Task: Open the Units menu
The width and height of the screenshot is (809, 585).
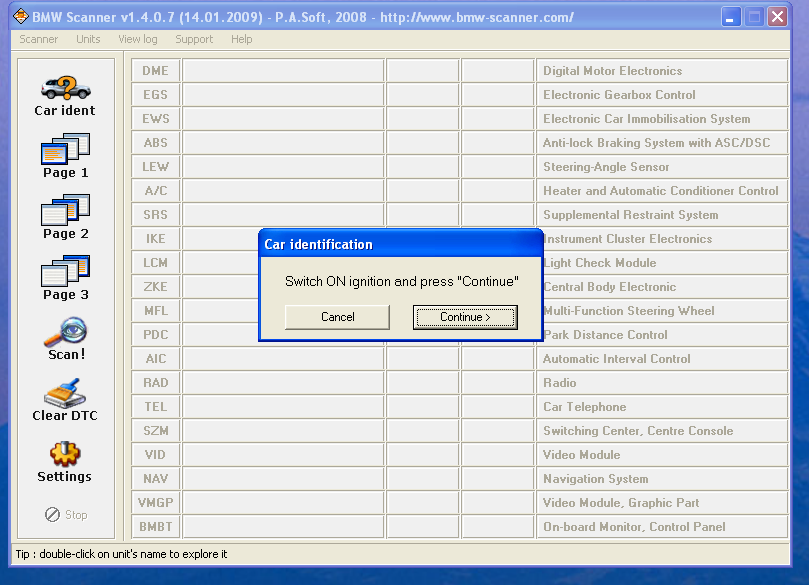Action: (x=88, y=39)
